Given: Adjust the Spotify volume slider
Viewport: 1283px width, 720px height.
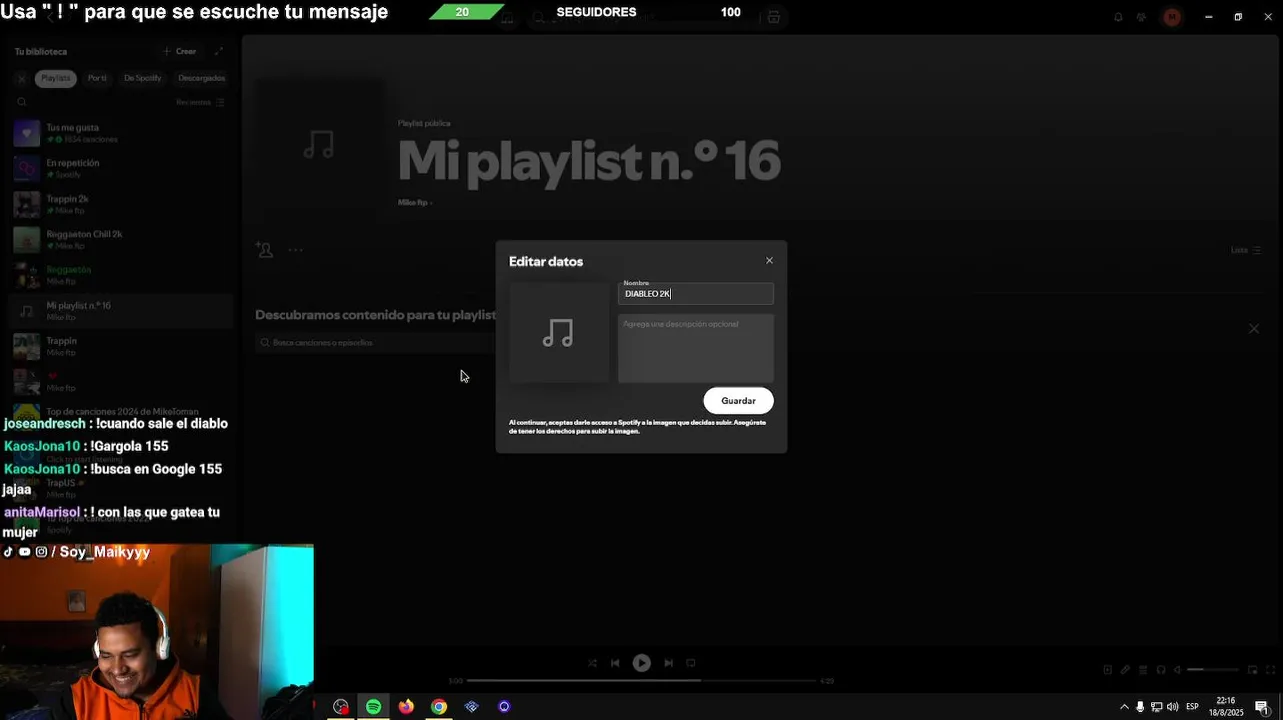Looking at the screenshot, I should click(1214, 669).
